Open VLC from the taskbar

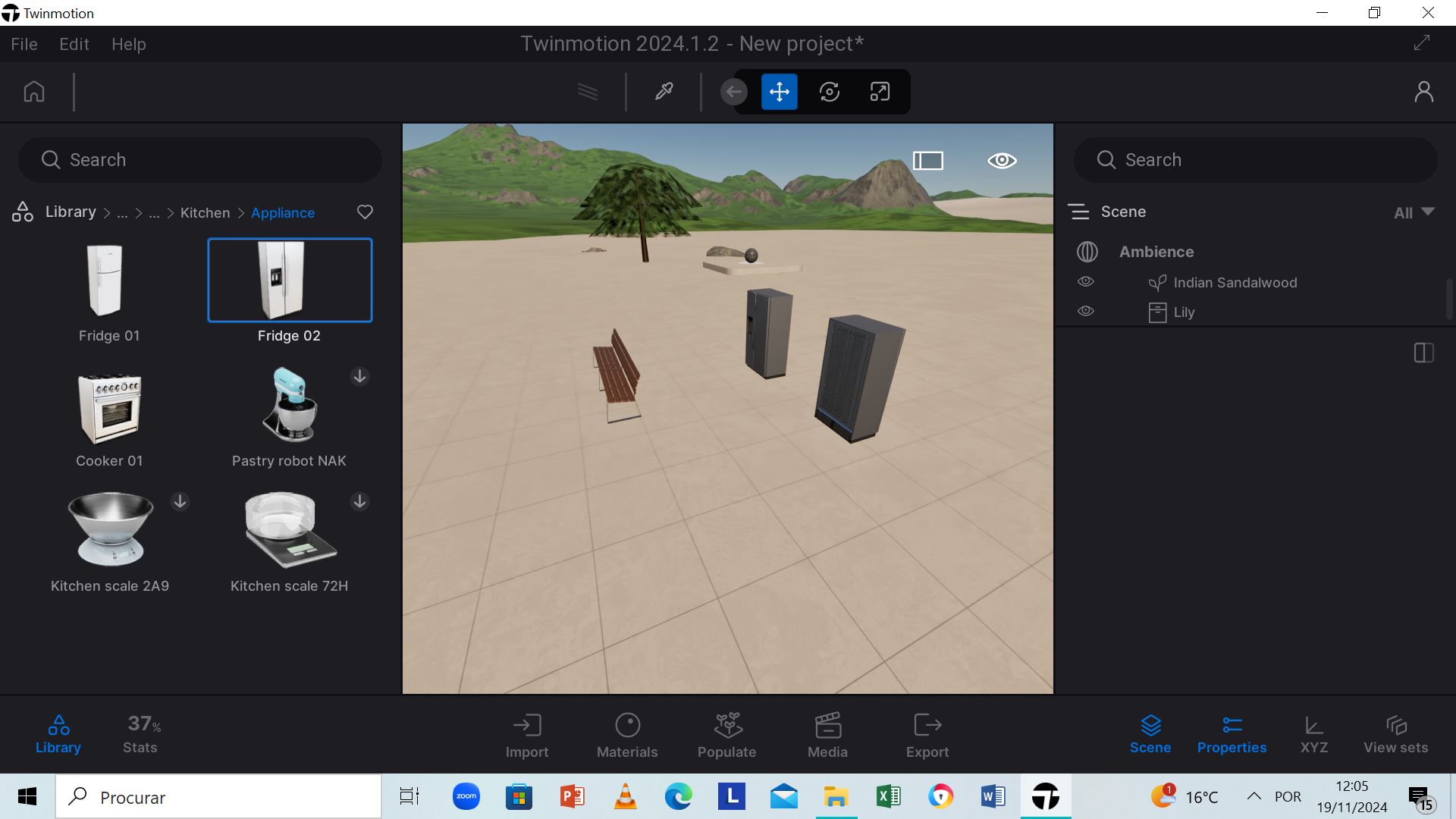[x=625, y=796]
